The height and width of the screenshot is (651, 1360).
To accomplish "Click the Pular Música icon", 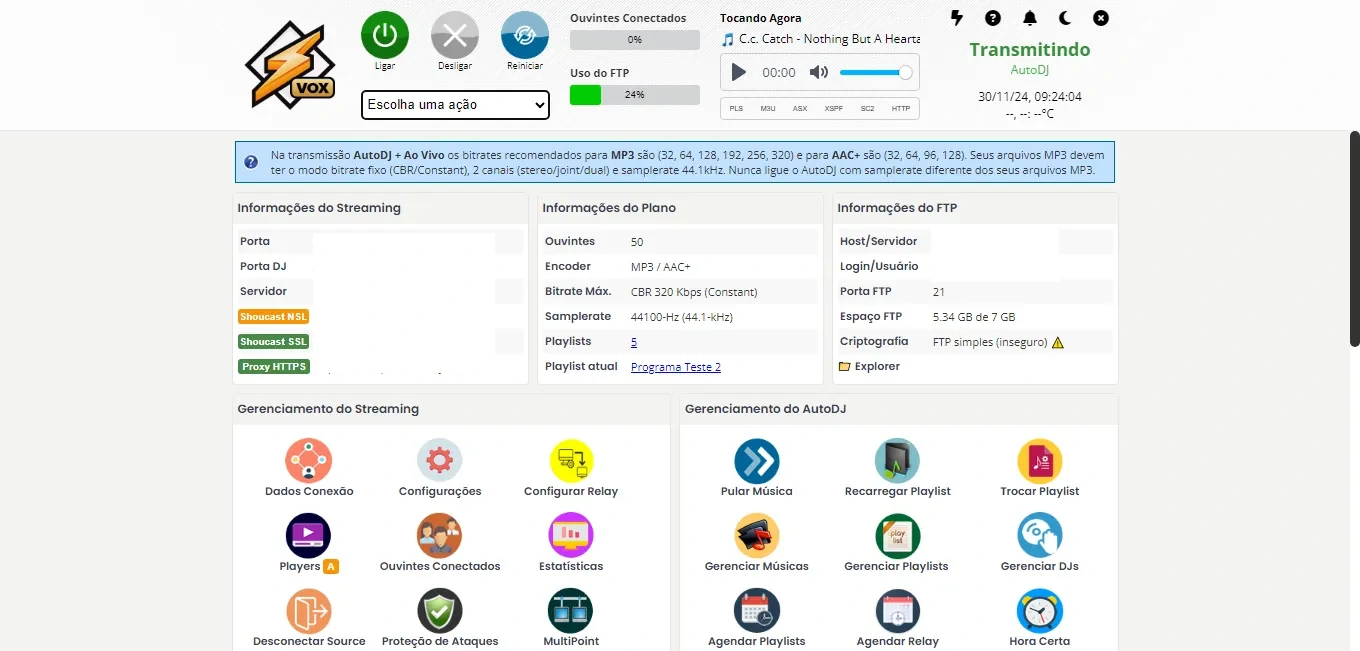I will 756,461.
